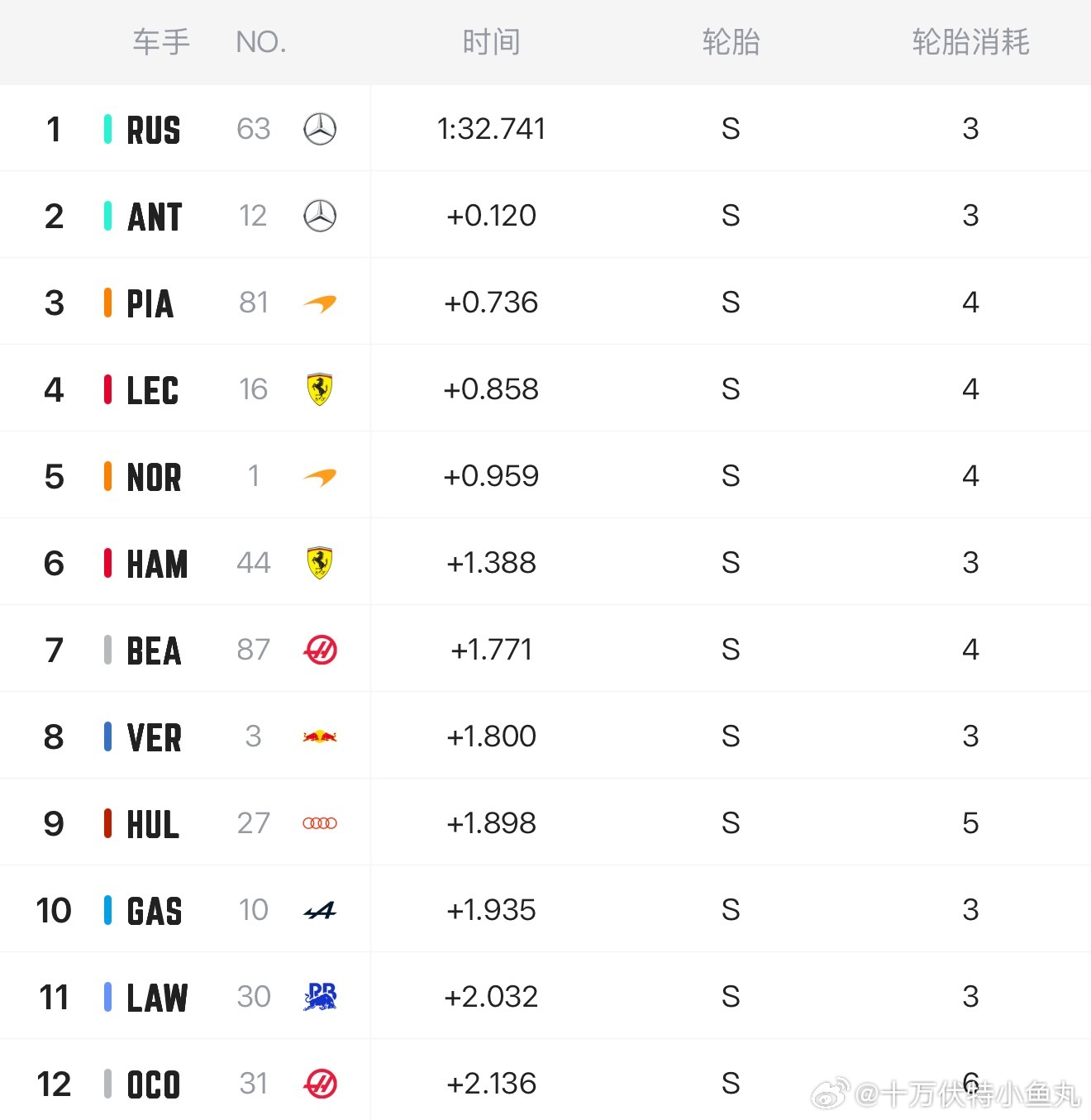Click the Mercedes logo beside ANT

pos(320,216)
